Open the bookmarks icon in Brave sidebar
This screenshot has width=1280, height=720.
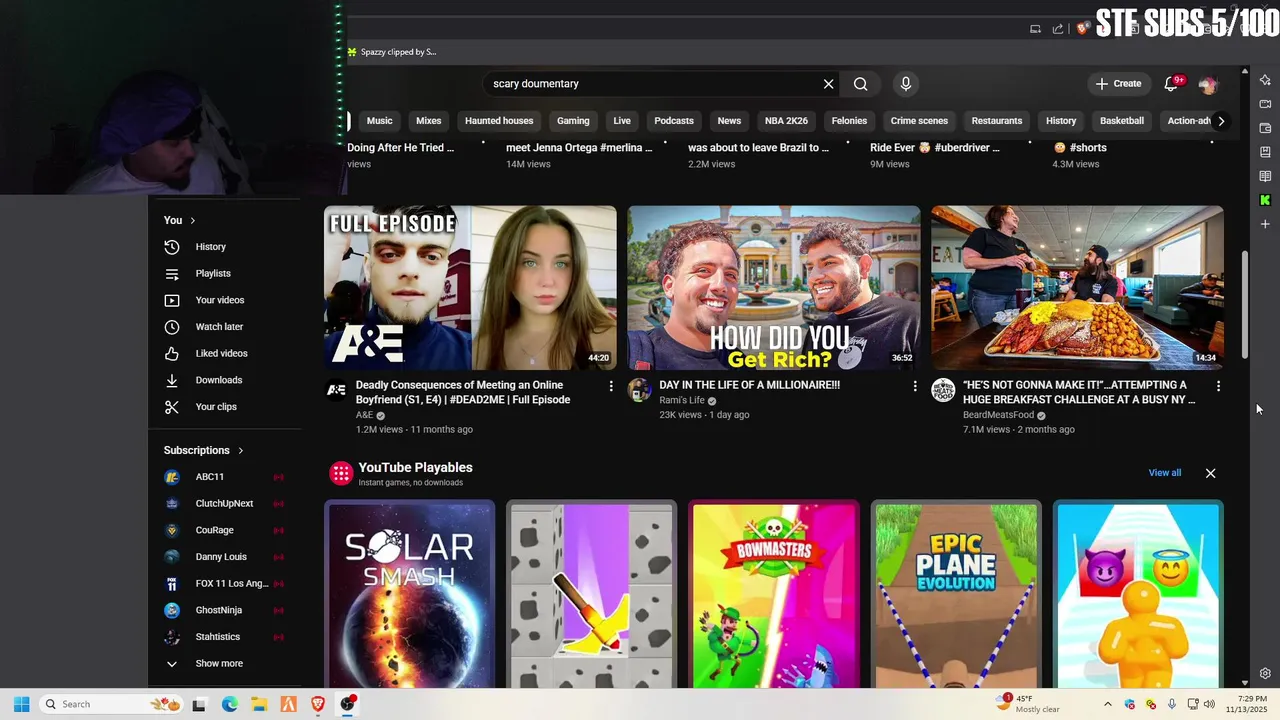click(x=1265, y=152)
